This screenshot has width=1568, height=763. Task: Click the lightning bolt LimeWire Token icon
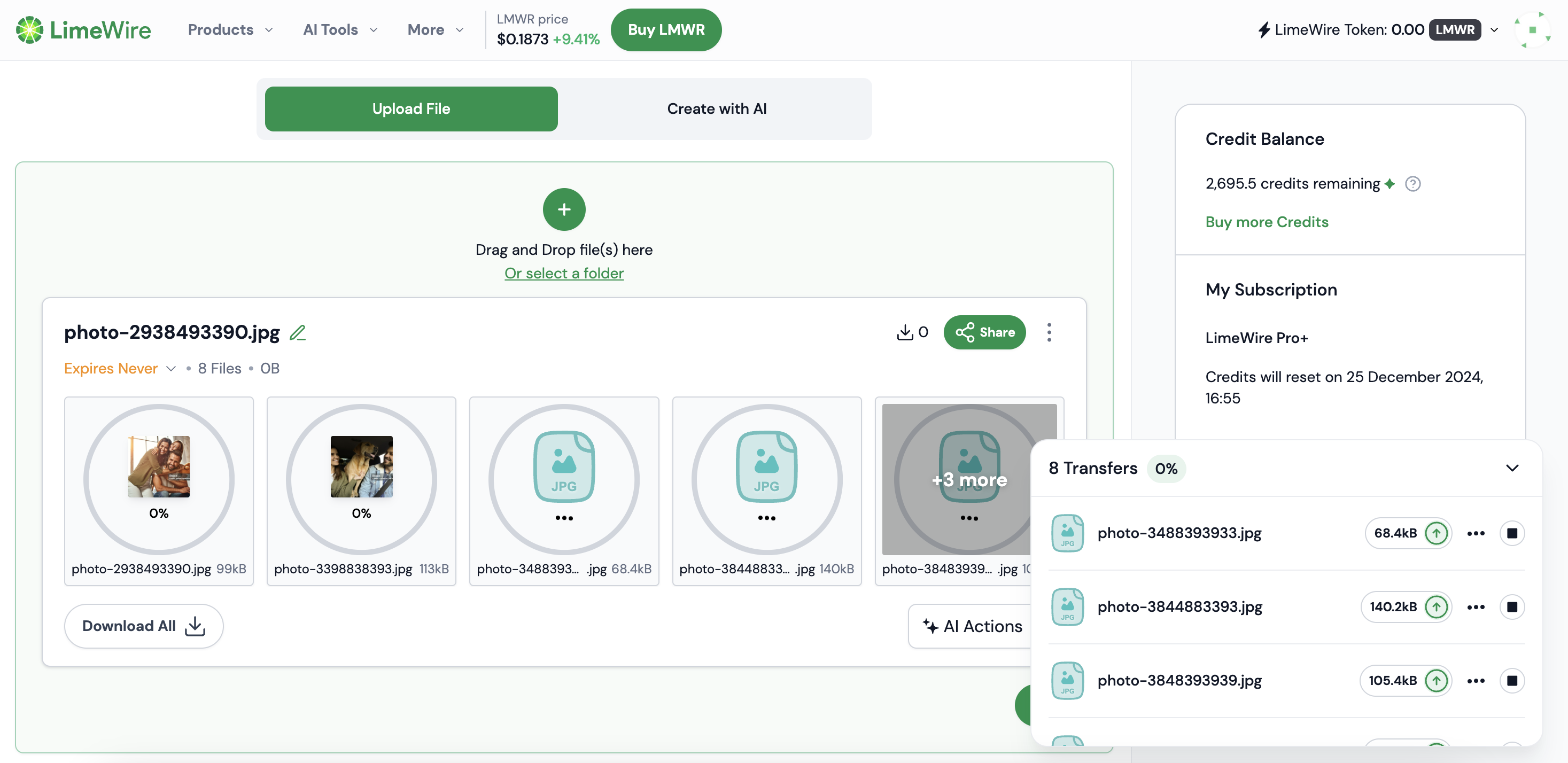1265,29
